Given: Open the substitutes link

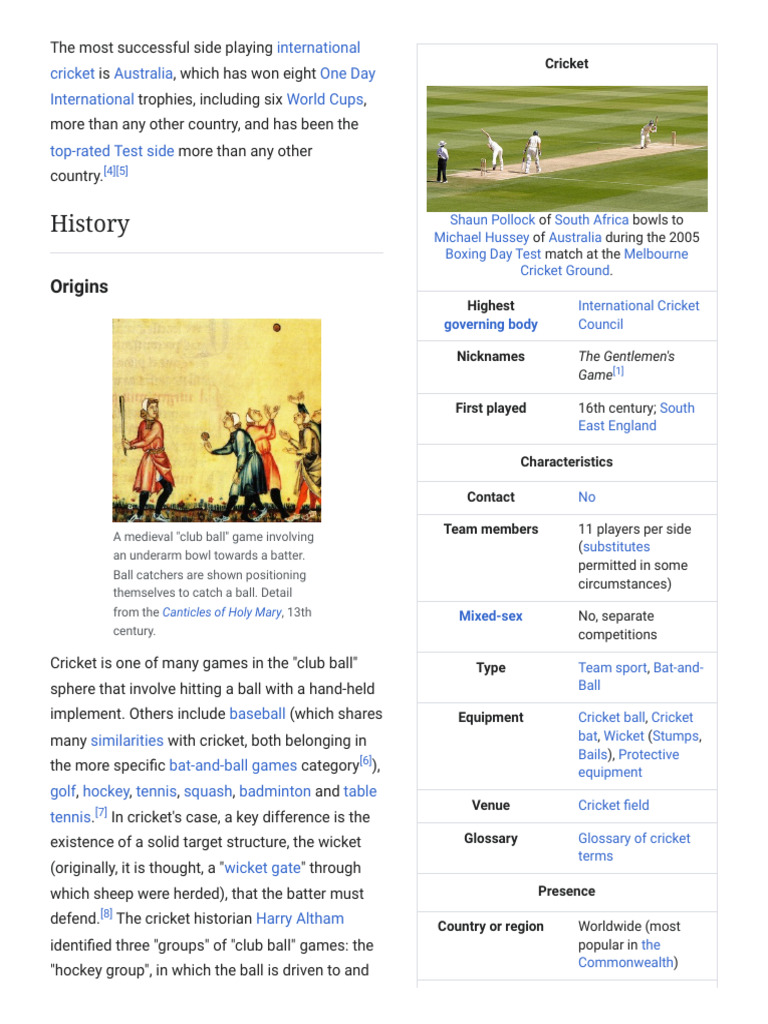Looking at the screenshot, I should (616, 547).
